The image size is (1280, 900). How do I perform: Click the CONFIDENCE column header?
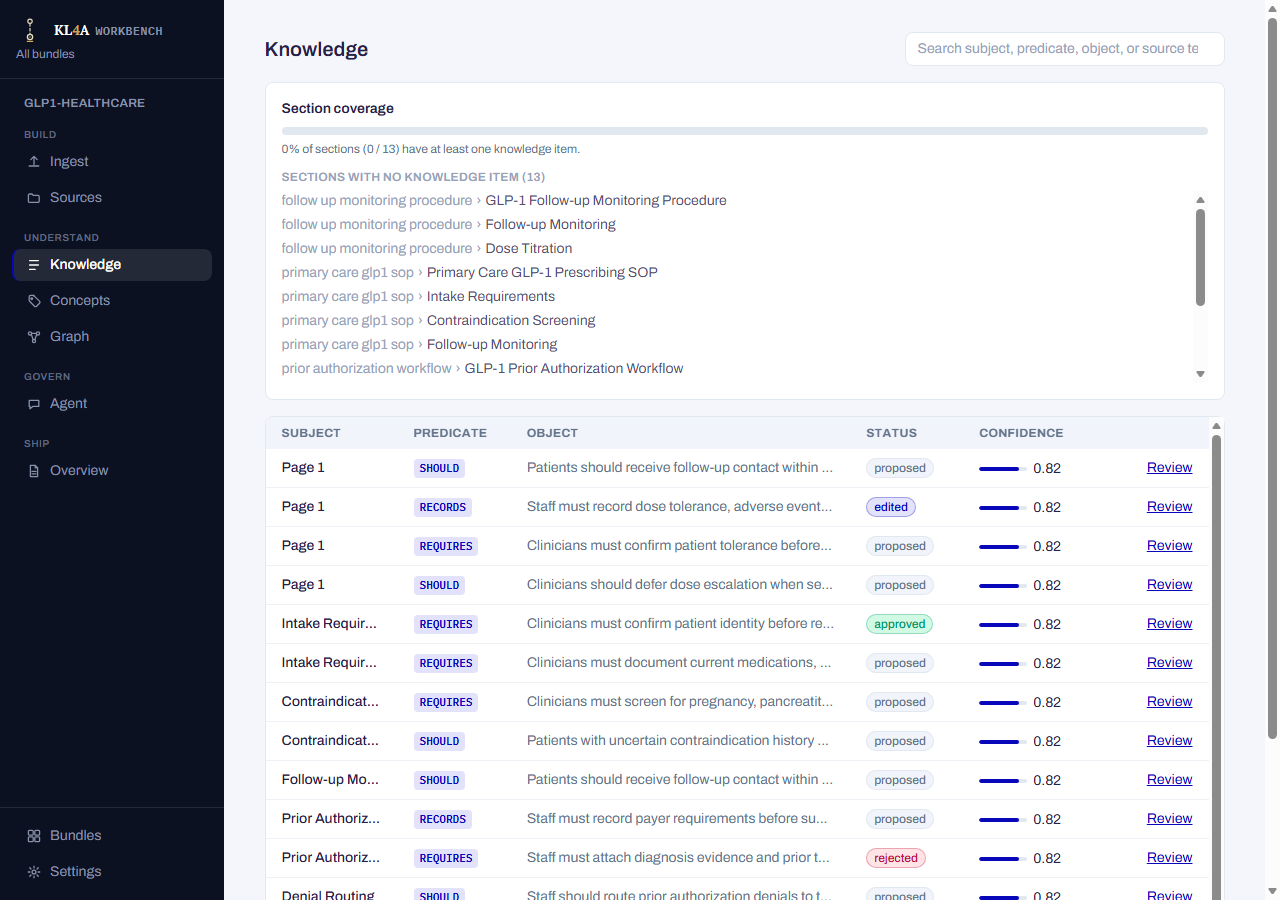(1021, 433)
